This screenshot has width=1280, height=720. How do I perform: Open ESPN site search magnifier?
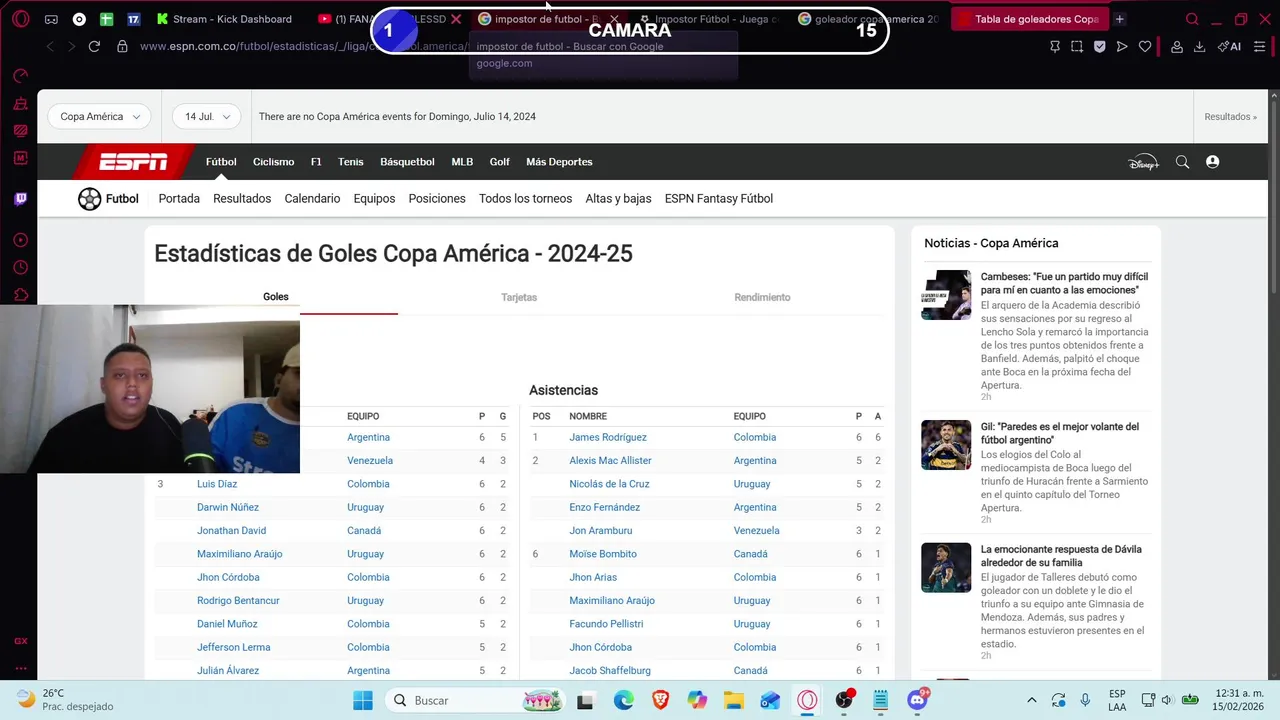pos(1182,162)
